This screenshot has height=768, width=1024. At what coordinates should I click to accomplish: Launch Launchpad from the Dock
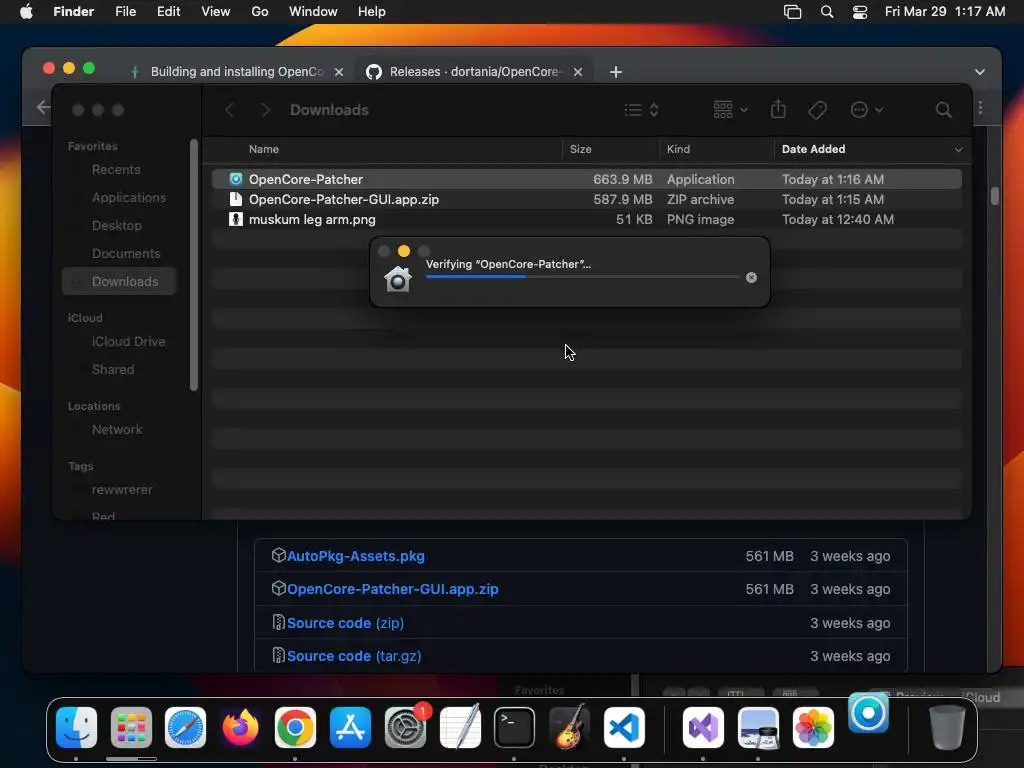[x=131, y=727]
